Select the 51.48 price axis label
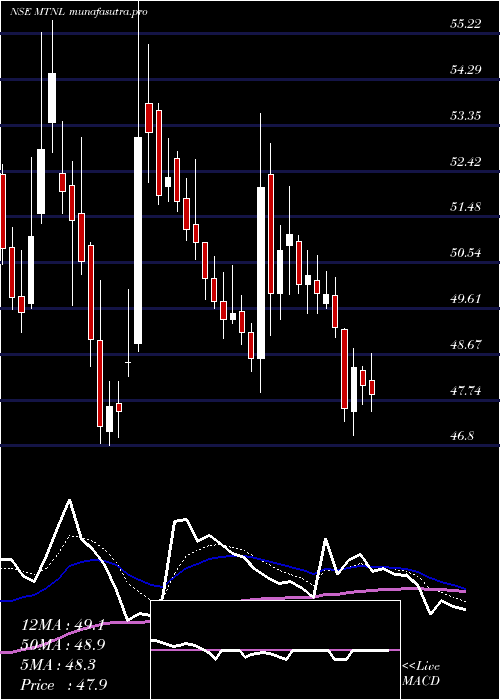This screenshot has width=500, height=700. pyautogui.click(x=465, y=207)
